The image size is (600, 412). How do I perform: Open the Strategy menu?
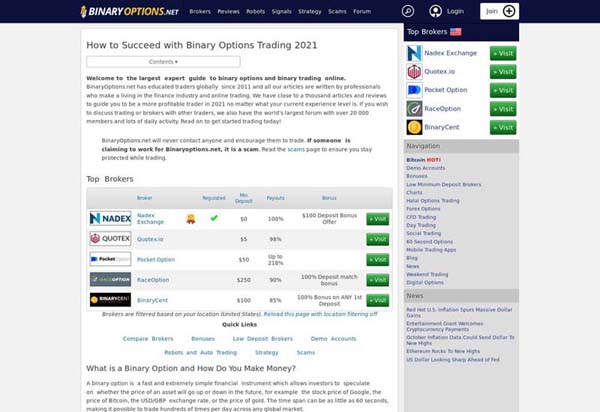[310, 11]
